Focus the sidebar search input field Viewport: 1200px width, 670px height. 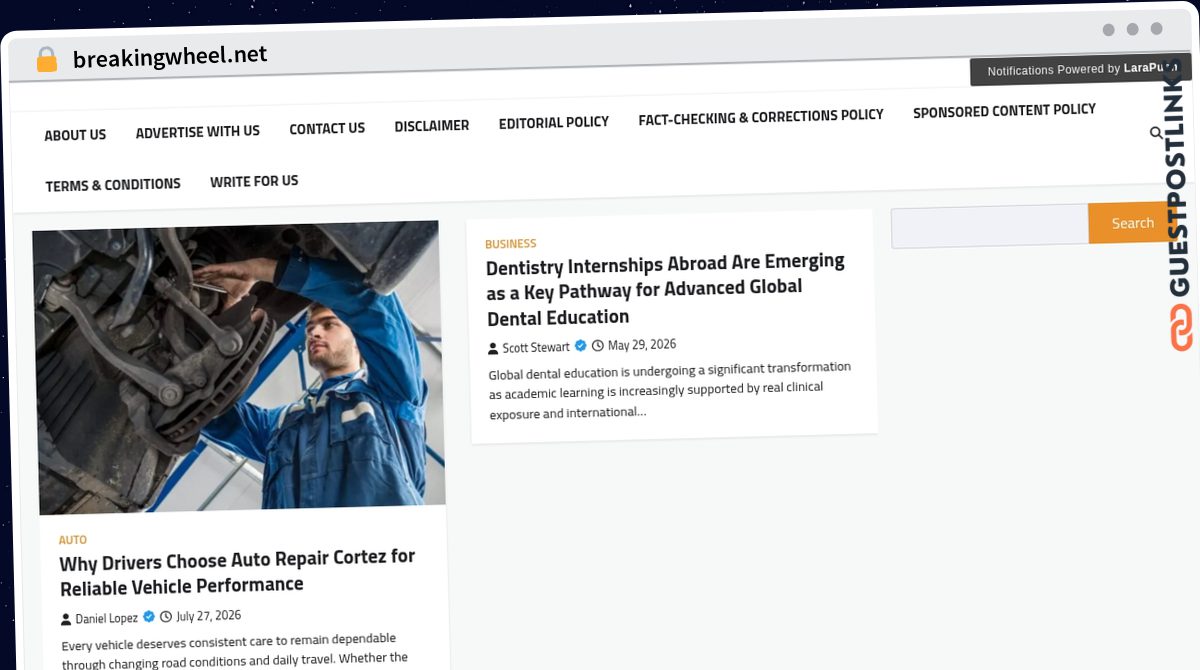click(990, 226)
